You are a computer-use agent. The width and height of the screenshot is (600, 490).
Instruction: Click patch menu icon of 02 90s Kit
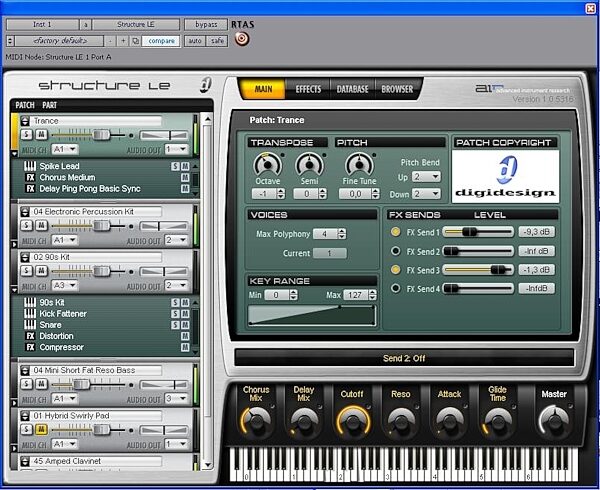pyautogui.click(x=25, y=257)
